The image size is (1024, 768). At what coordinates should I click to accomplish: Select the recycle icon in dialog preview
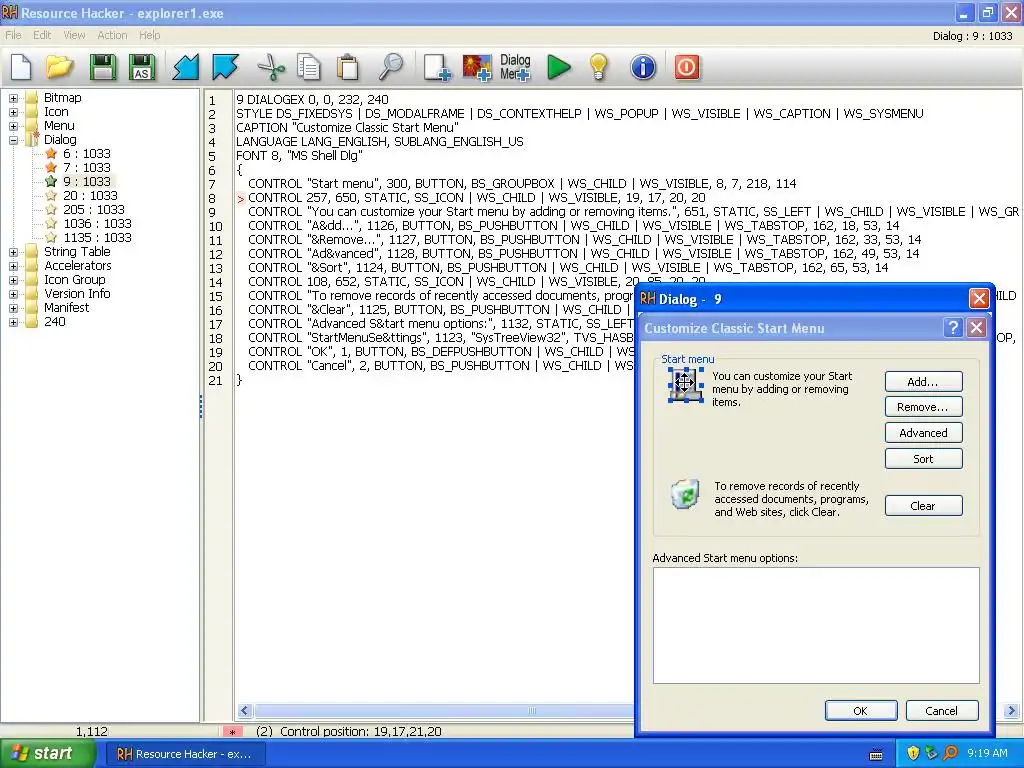[685, 494]
